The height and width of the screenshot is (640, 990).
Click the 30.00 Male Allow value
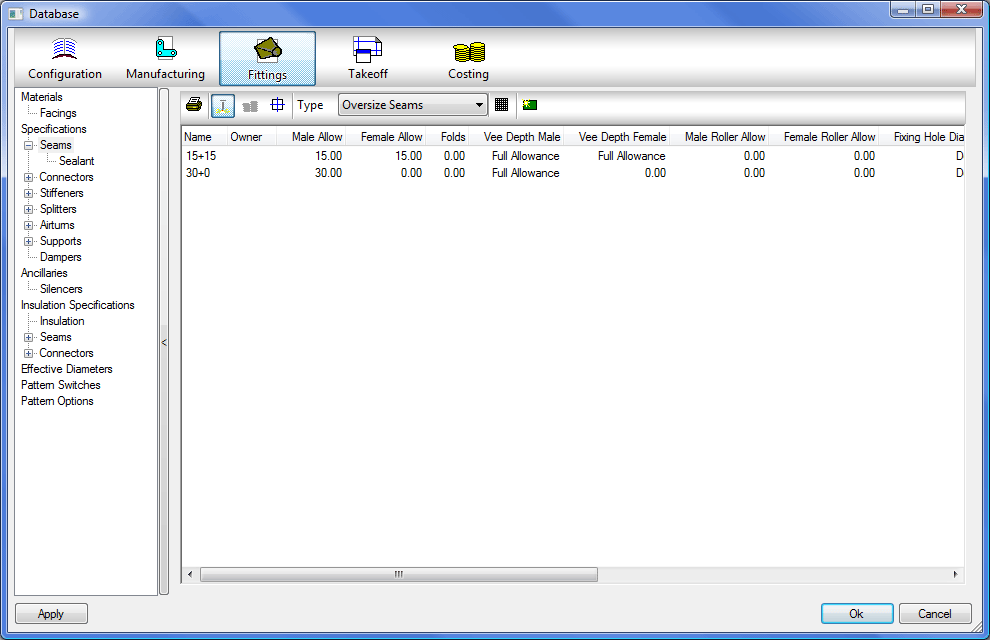coord(328,173)
